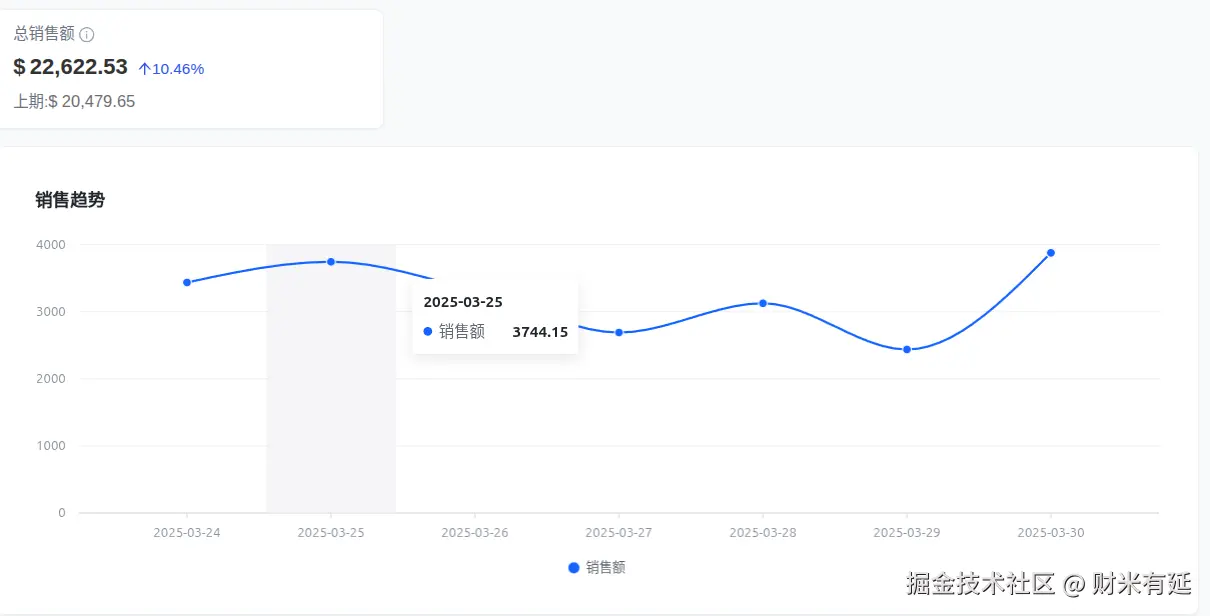This screenshot has width=1210, height=616.
Task: Click the 2025-03-28 data point marker
Action: pyautogui.click(x=763, y=303)
